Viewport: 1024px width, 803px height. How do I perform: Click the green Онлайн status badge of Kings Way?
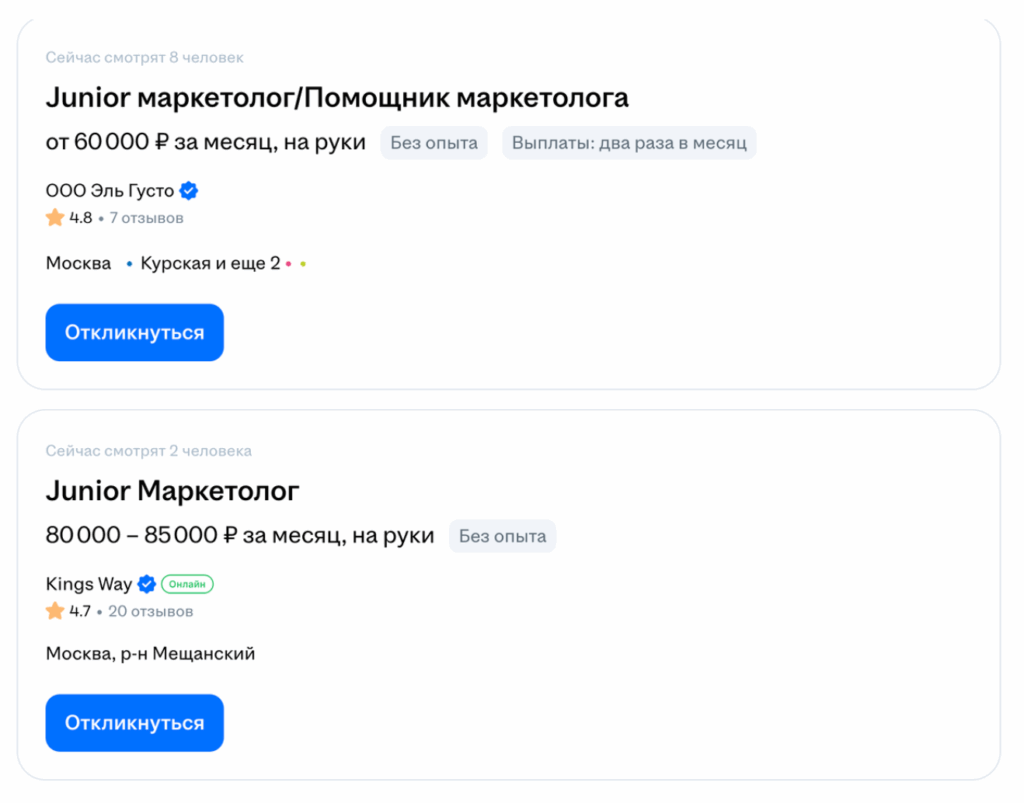coord(187,584)
